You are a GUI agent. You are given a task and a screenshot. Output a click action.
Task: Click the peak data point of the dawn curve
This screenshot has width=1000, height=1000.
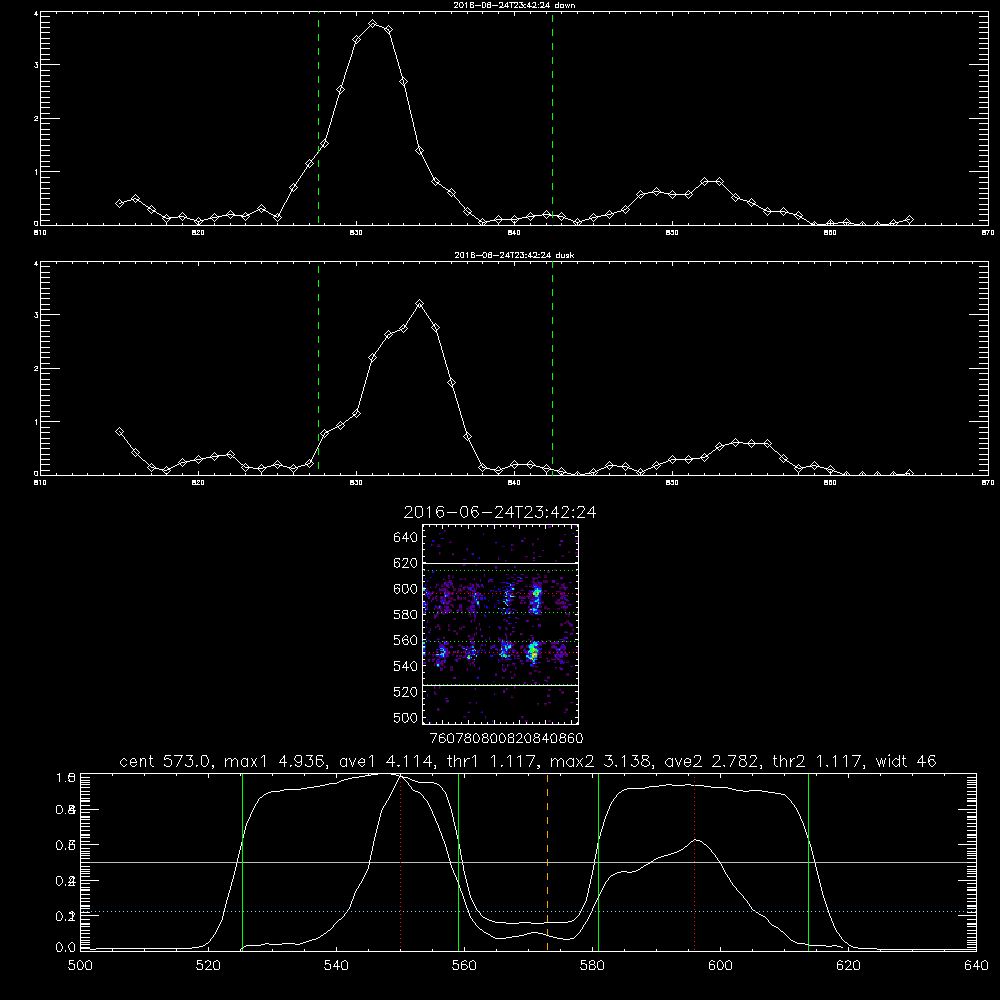[372, 24]
